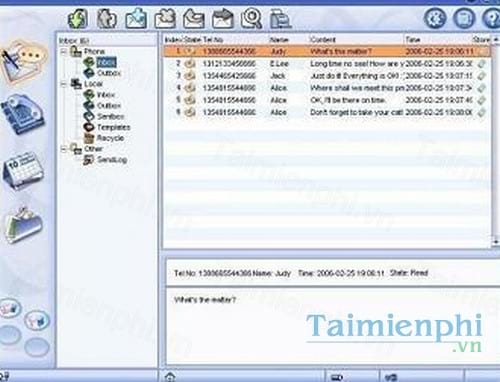Sort by Index column header
The height and width of the screenshot is (382, 500).
pyautogui.click(x=173, y=39)
